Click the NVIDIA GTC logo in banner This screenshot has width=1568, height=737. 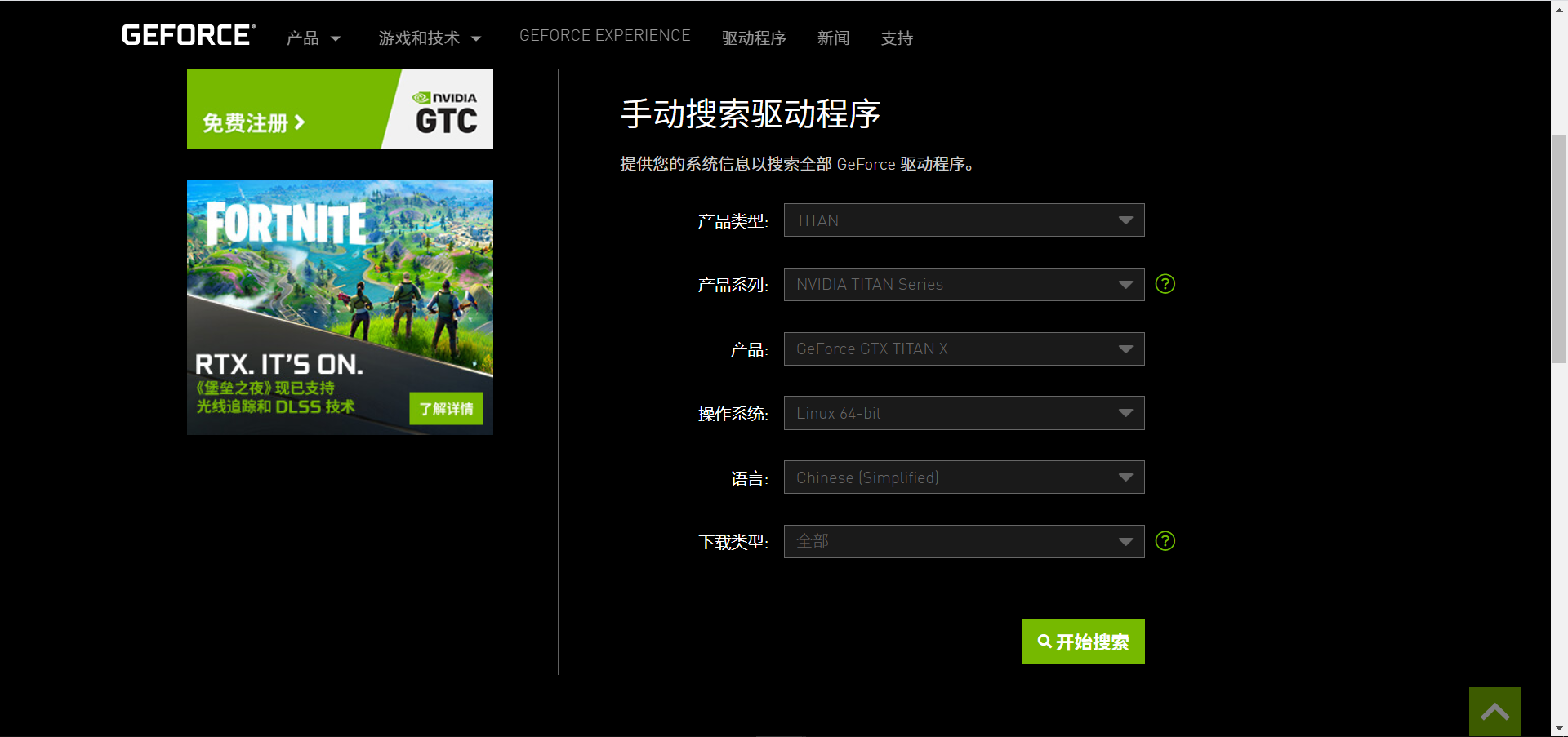pos(445,113)
